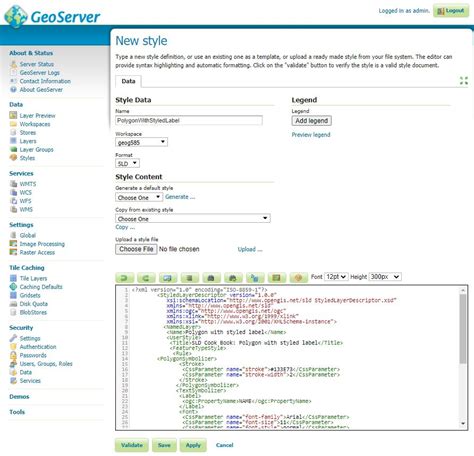Click the Disk Quota icon
Image resolution: width=474 pixels, height=456 pixels.
tap(13, 304)
